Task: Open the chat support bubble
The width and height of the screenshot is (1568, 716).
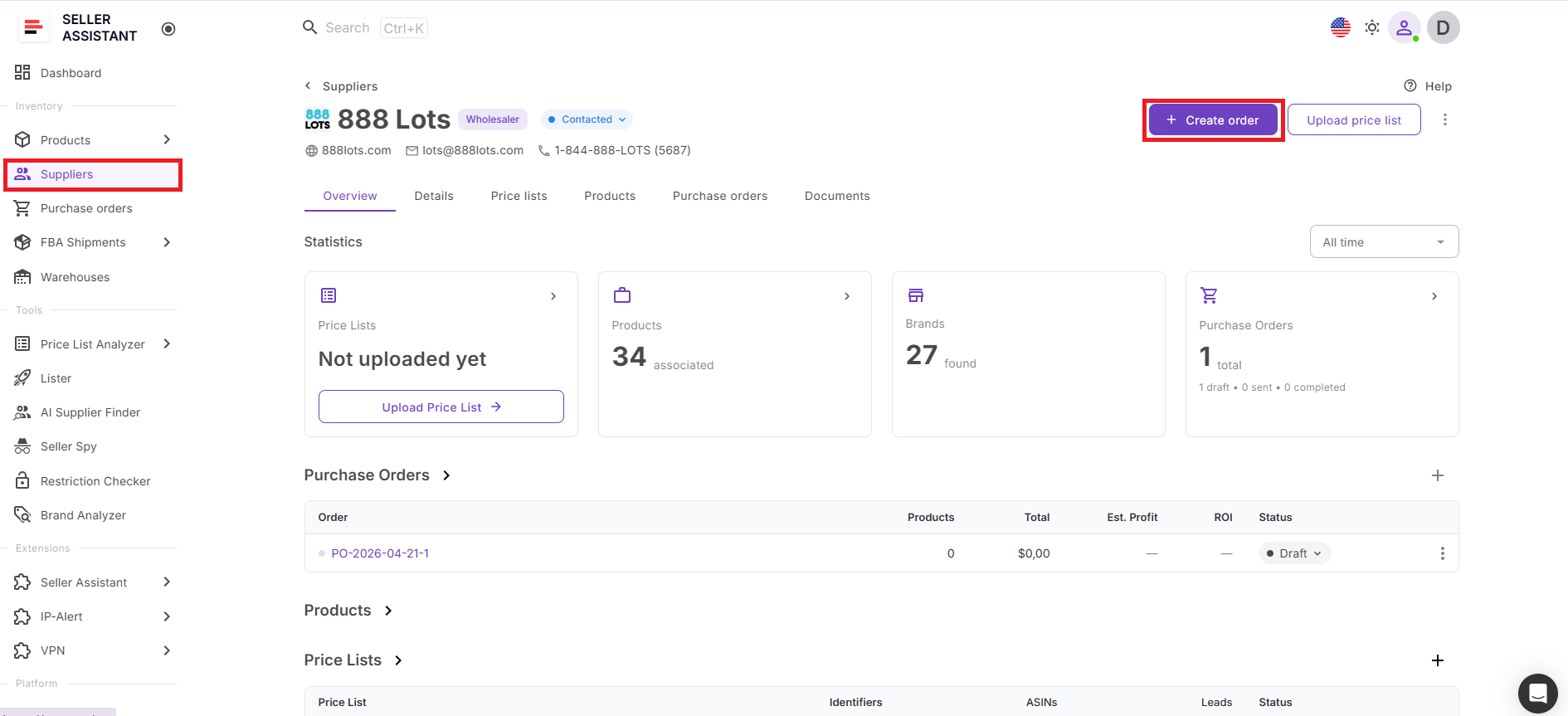Action: coord(1538,694)
